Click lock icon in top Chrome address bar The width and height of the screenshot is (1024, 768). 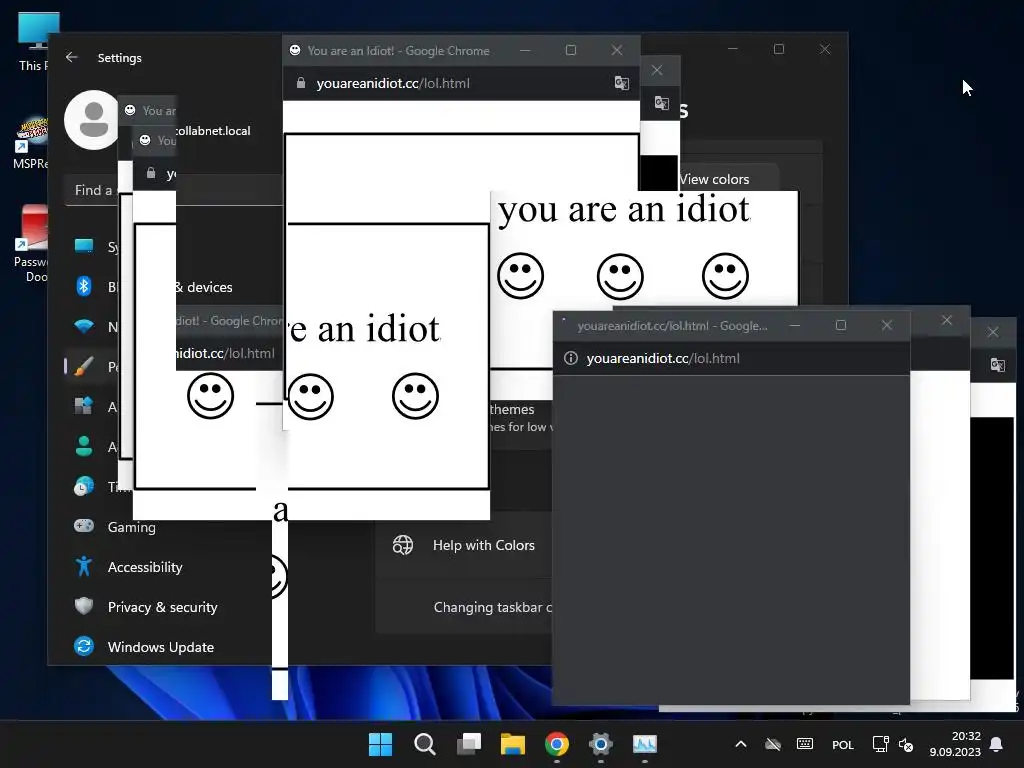[300, 83]
